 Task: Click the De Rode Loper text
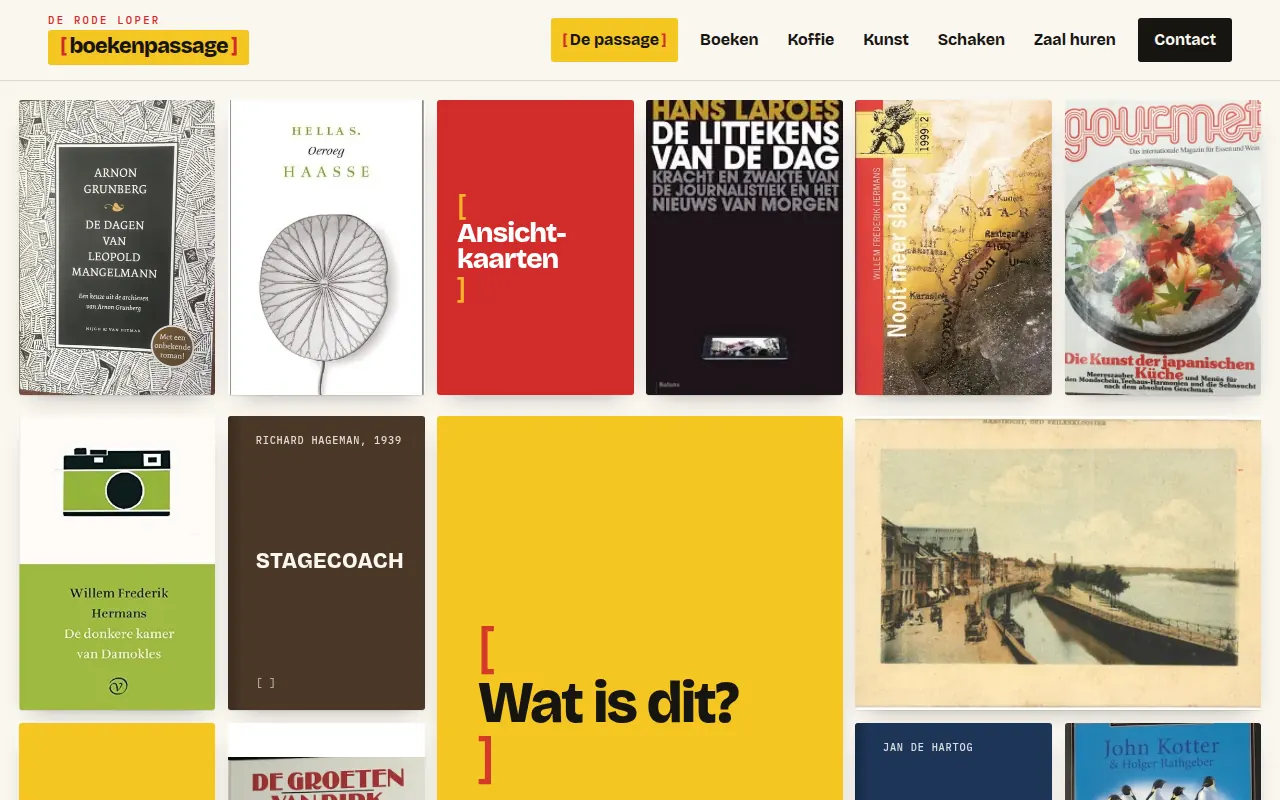point(103,20)
